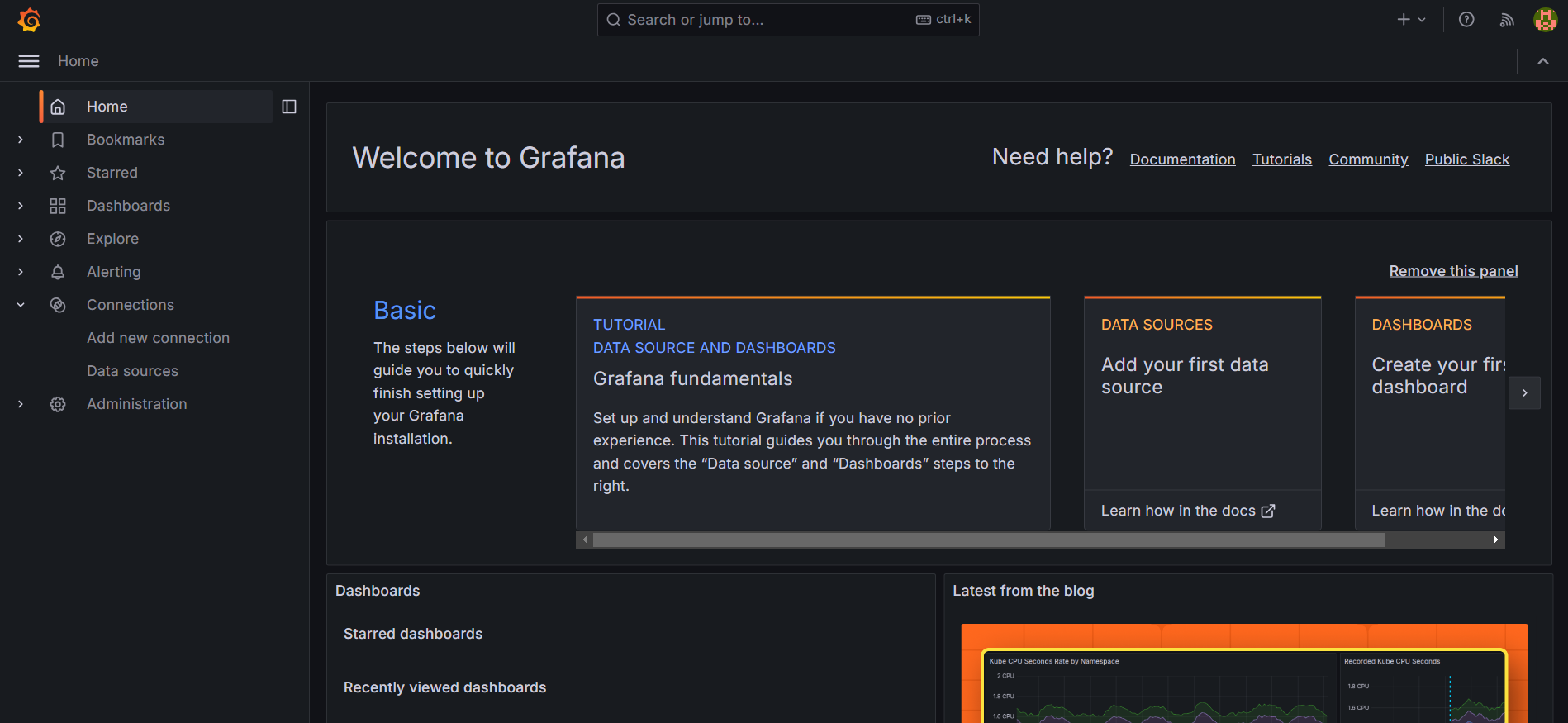The height and width of the screenshot is (723, 1568).
Task: Open Administration menu item
Action: point(137,404)
